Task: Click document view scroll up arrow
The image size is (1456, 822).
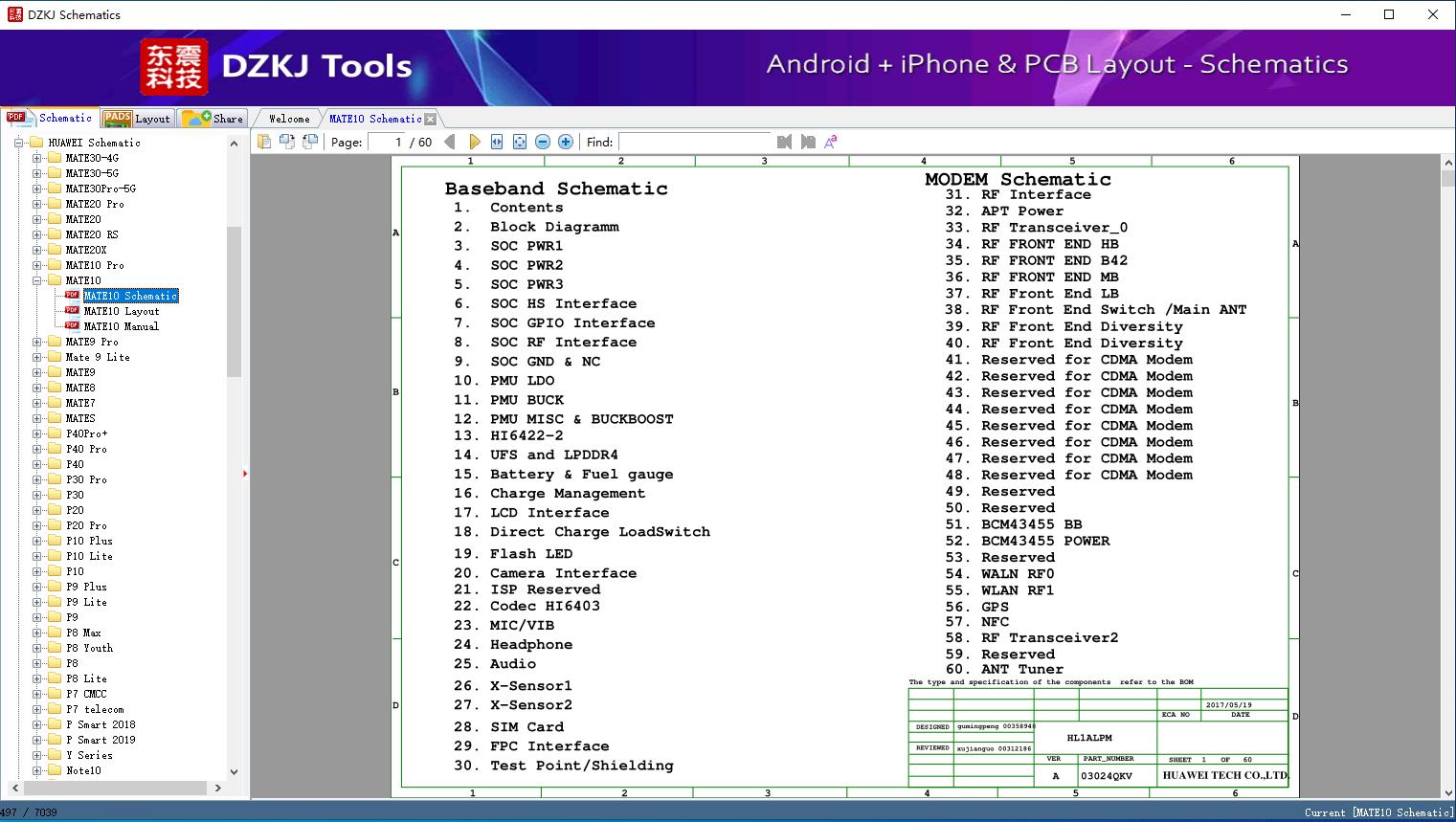Action: [x=1447, y=164]
